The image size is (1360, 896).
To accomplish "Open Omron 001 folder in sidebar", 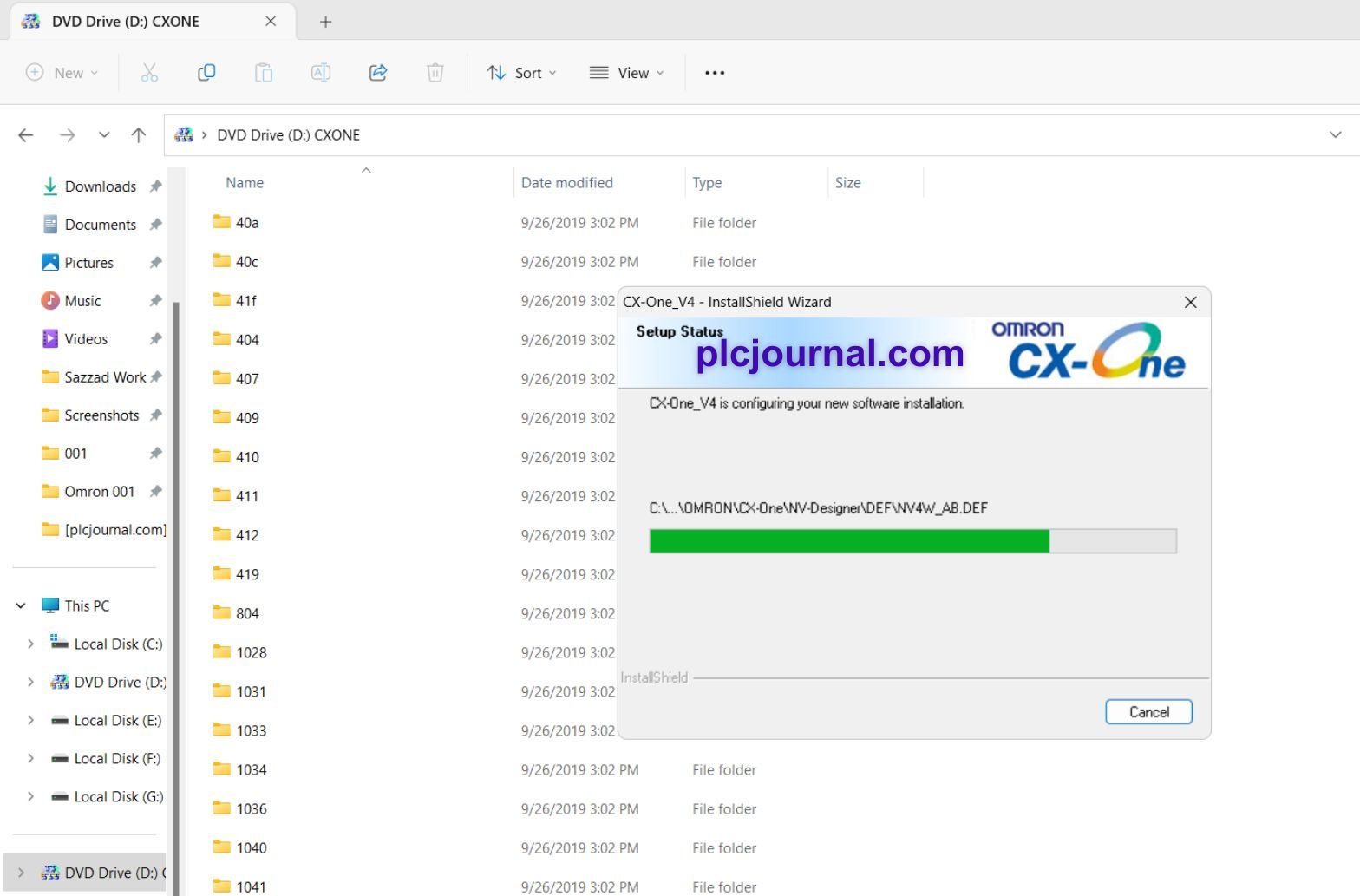I will 99,492.
